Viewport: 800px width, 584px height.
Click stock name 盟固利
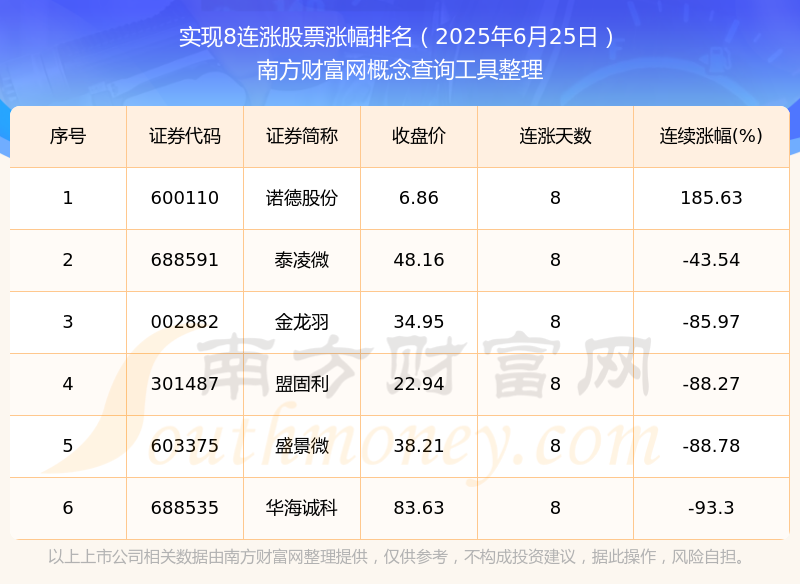(302, 384)
